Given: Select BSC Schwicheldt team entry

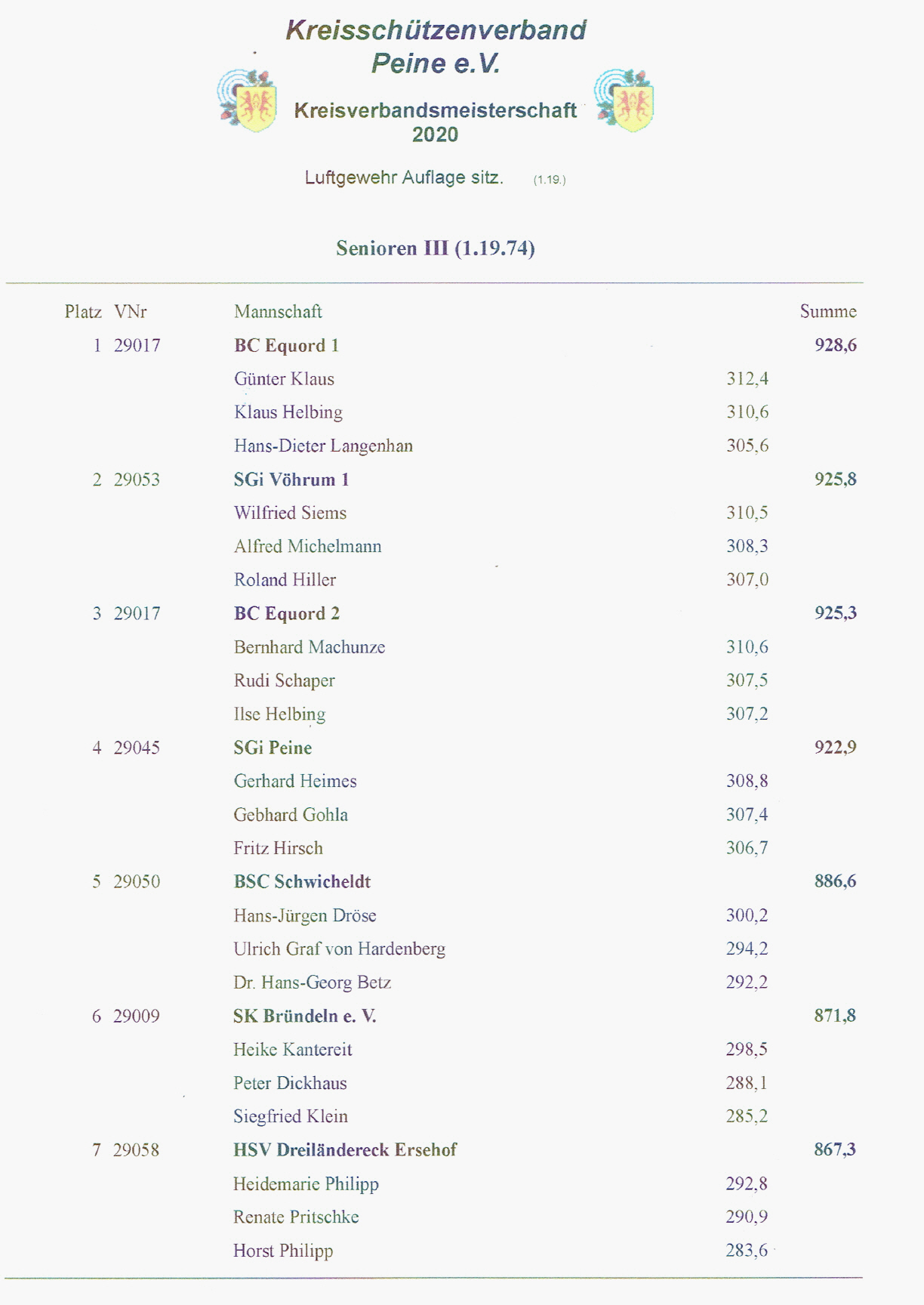Looking at the screenshot, I should point(302,881).
